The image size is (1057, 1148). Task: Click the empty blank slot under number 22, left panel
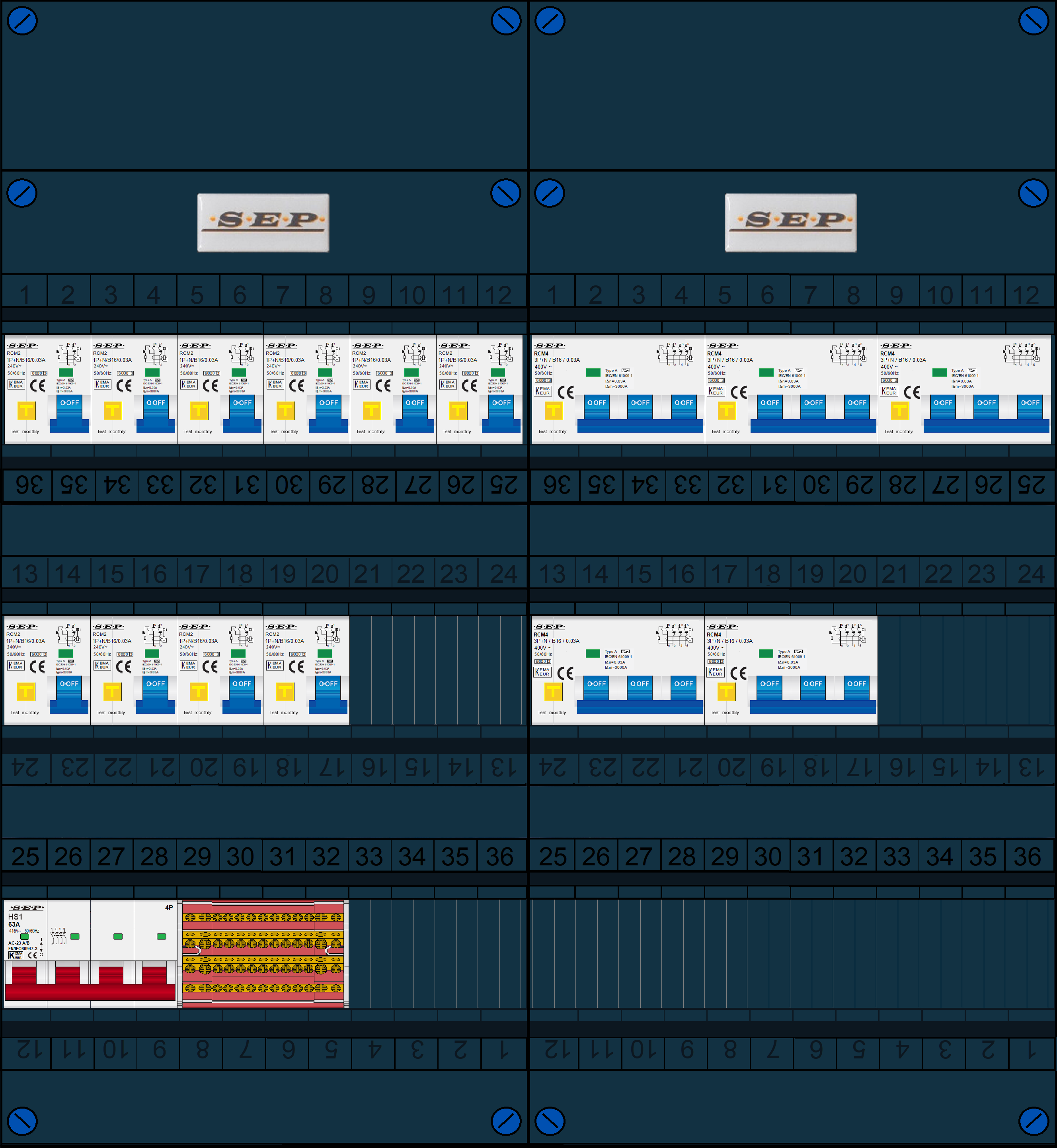(414, 670)
